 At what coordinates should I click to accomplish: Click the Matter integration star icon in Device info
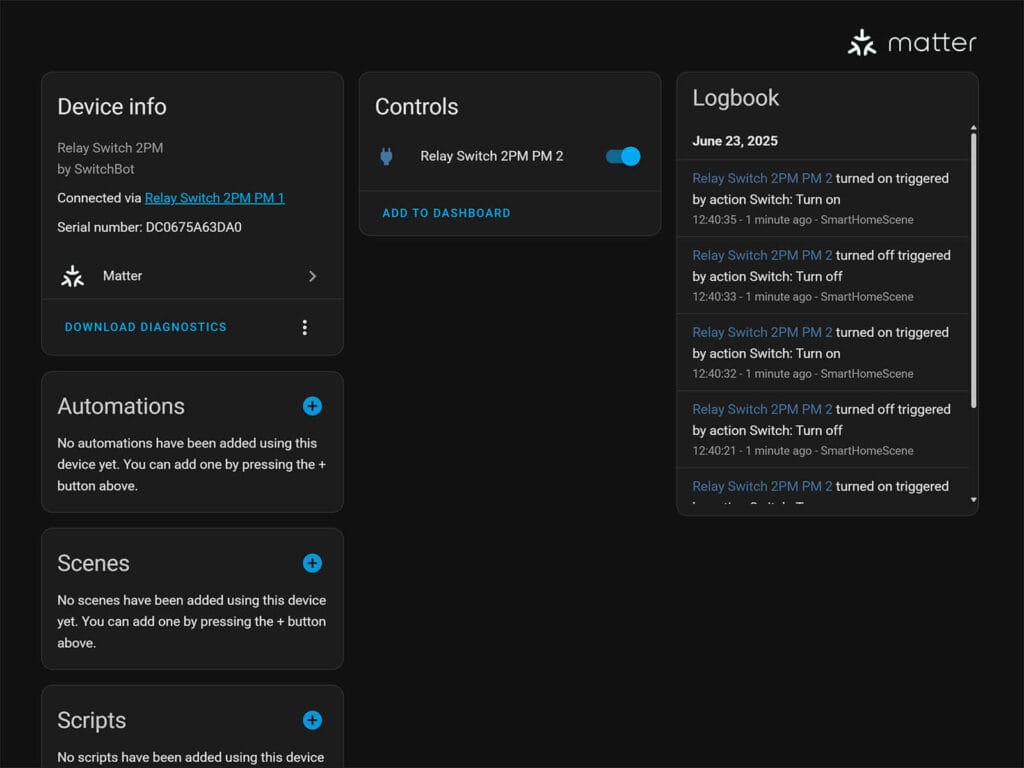tap(72, 276)
